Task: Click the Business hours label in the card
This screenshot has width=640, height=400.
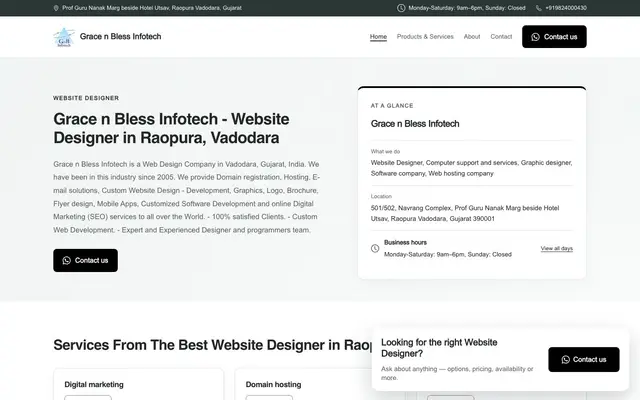Action: pyautogui.click(x=405, y=242)
